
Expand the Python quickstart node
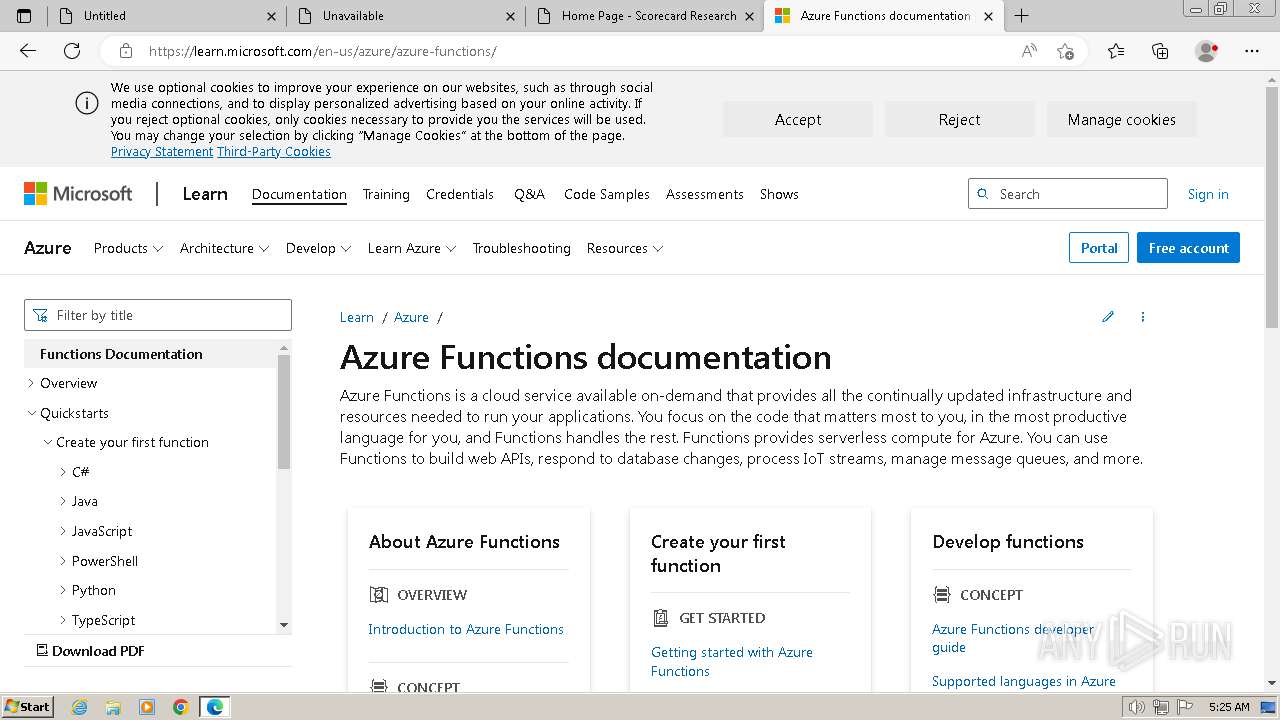click(x=64, y=591)
